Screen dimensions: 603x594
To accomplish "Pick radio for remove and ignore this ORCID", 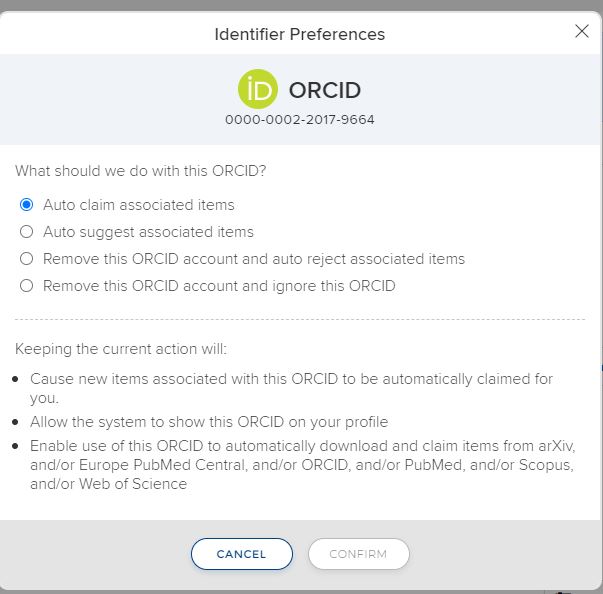I will [x=27, y=286].
